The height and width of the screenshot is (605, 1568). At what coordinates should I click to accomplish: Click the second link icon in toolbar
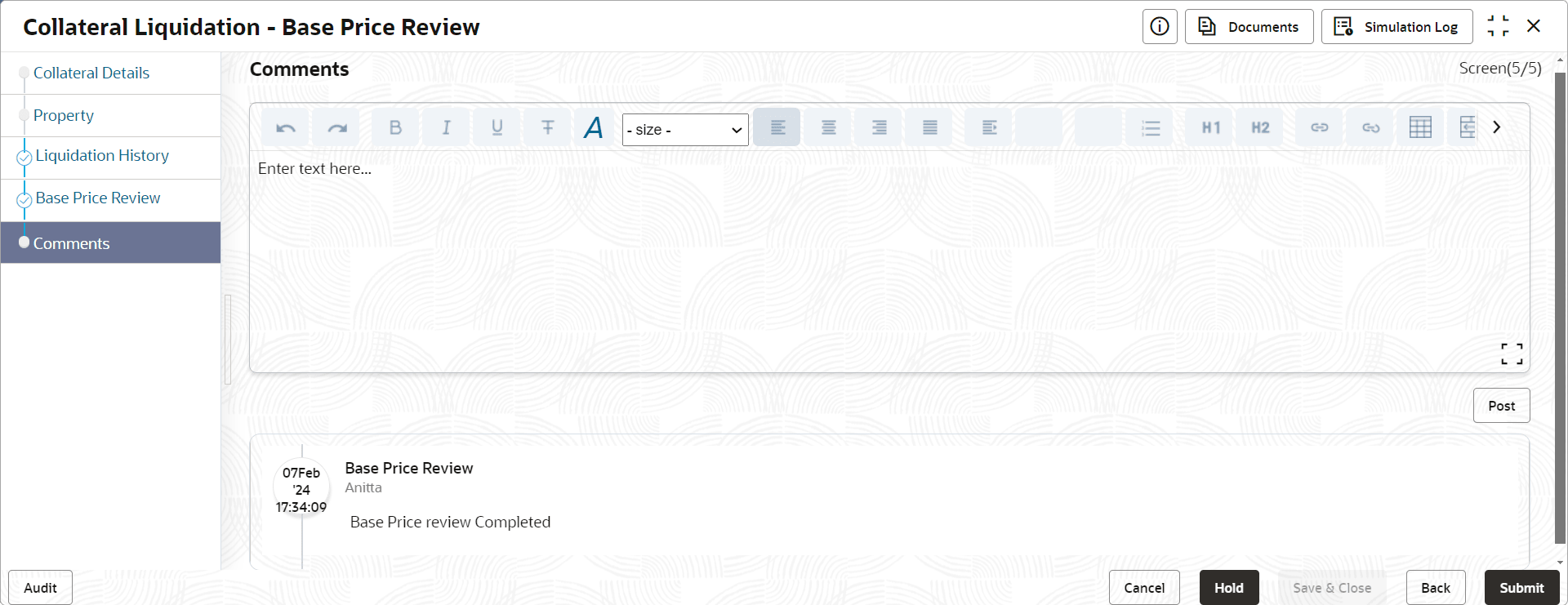[x=1370, y=127]
